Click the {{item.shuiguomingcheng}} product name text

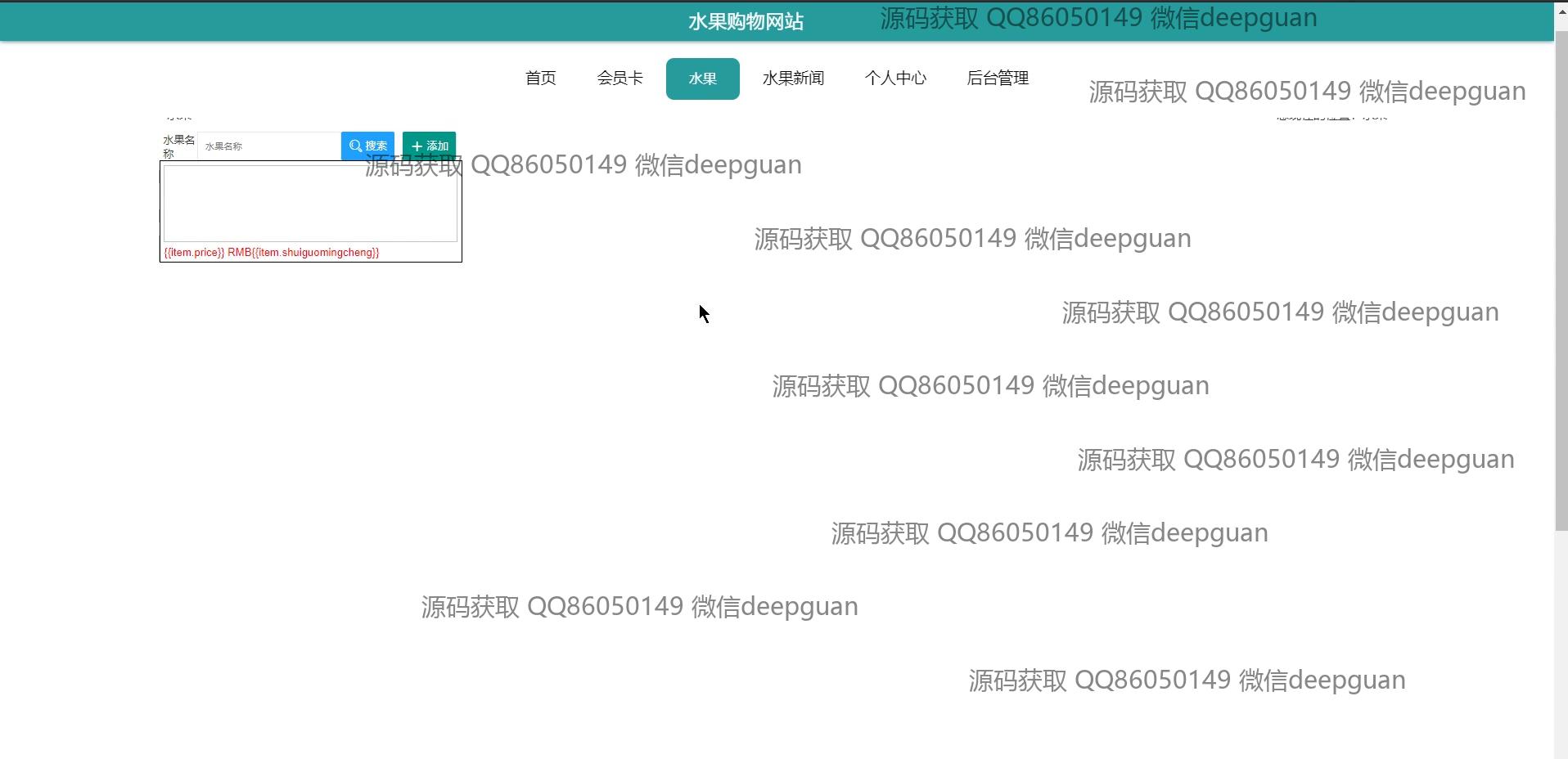pyautogui.click(x=316, y=253)
